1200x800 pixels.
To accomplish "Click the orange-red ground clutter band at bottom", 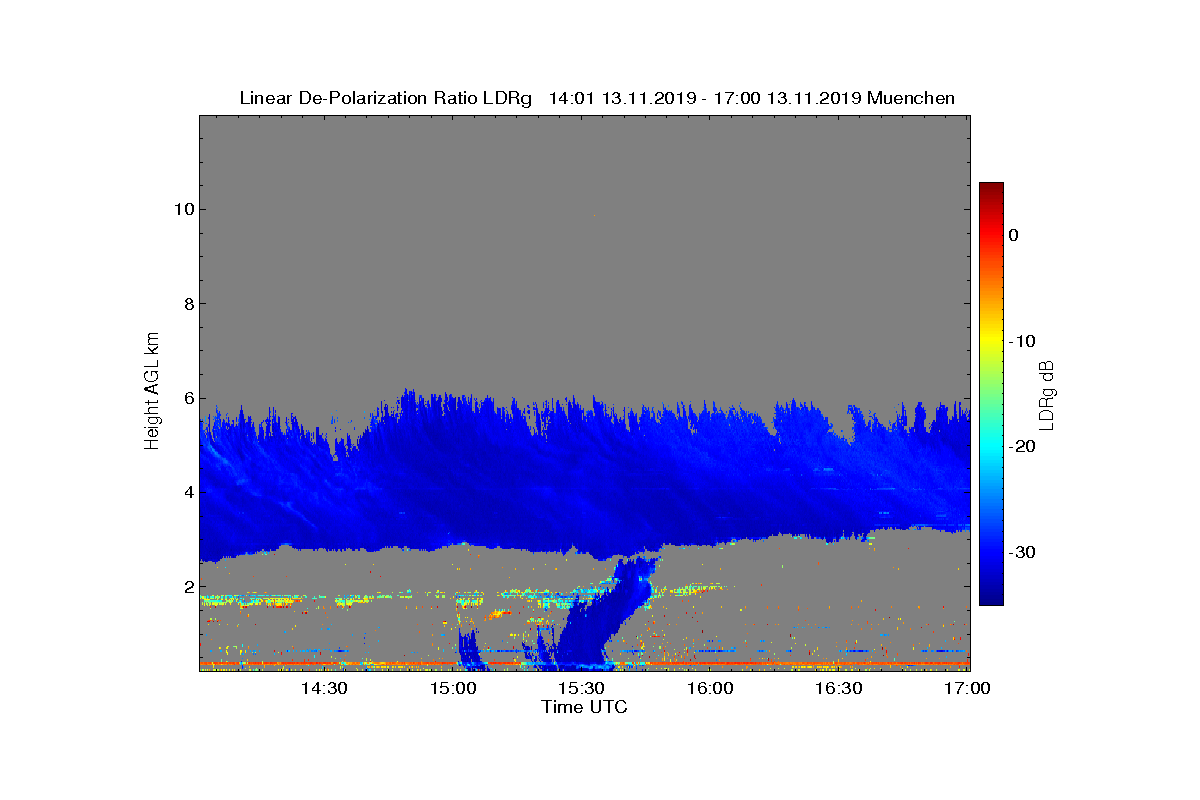I will (585, 663).
